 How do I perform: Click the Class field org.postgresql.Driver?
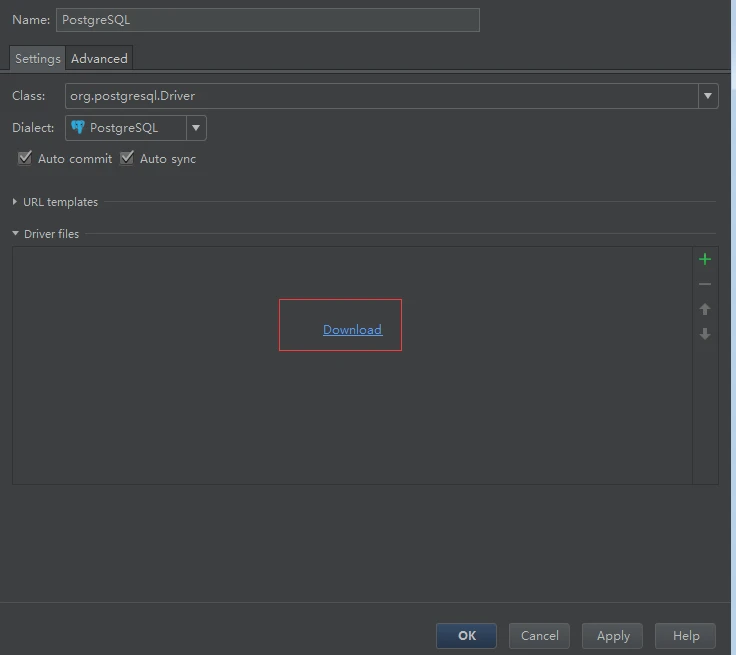click(382, 96)
